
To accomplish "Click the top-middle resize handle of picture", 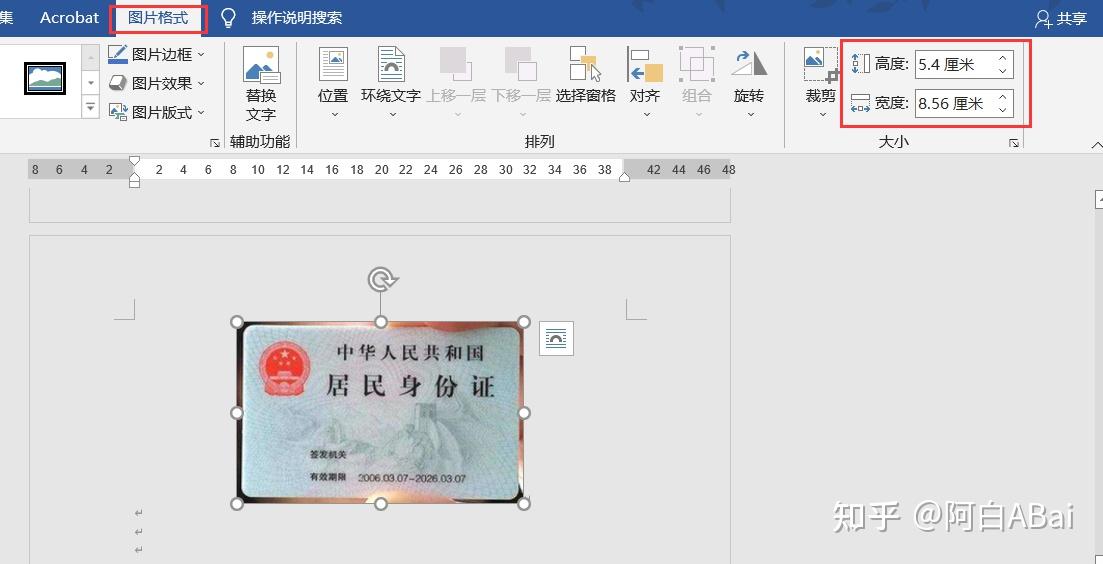I will click(x=381, y=322).
